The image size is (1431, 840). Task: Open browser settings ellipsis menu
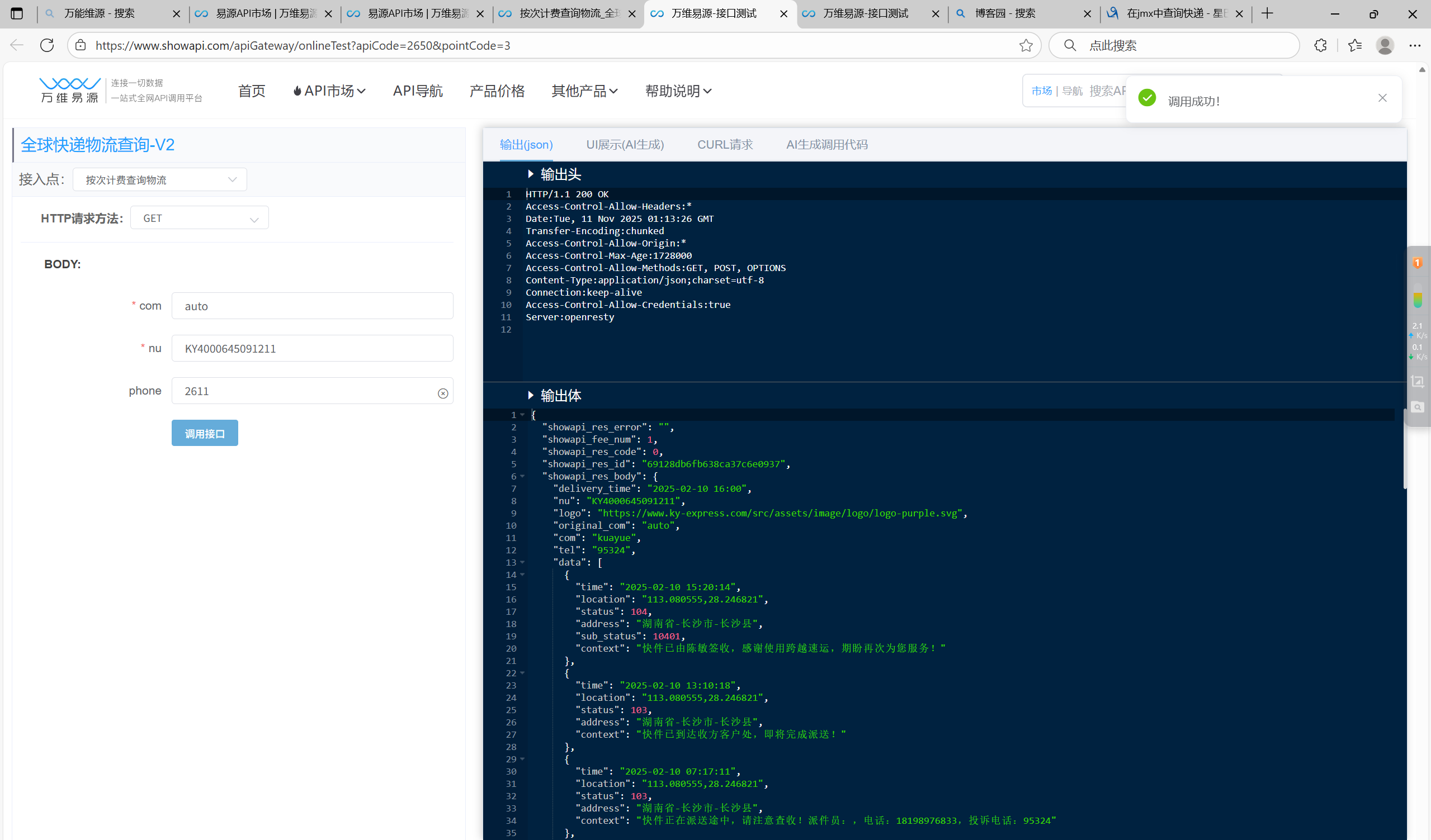pyautogui.click(x=1415, y=45)
